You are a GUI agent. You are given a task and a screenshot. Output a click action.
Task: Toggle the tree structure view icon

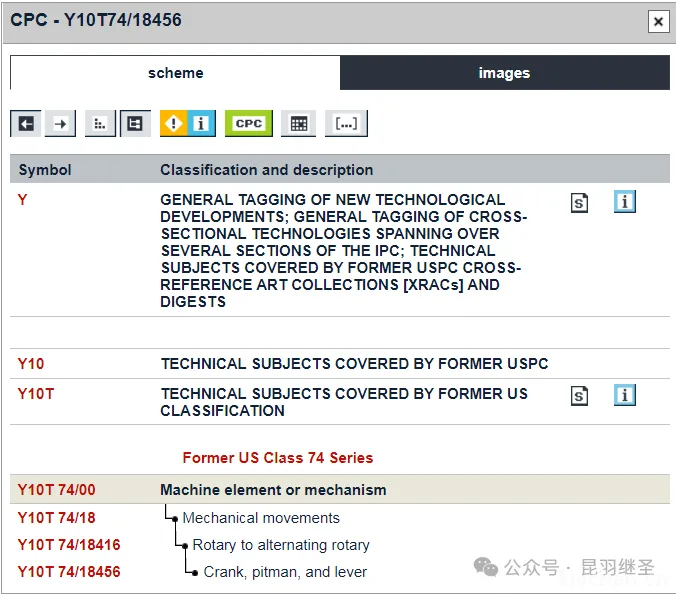(135, 123)
